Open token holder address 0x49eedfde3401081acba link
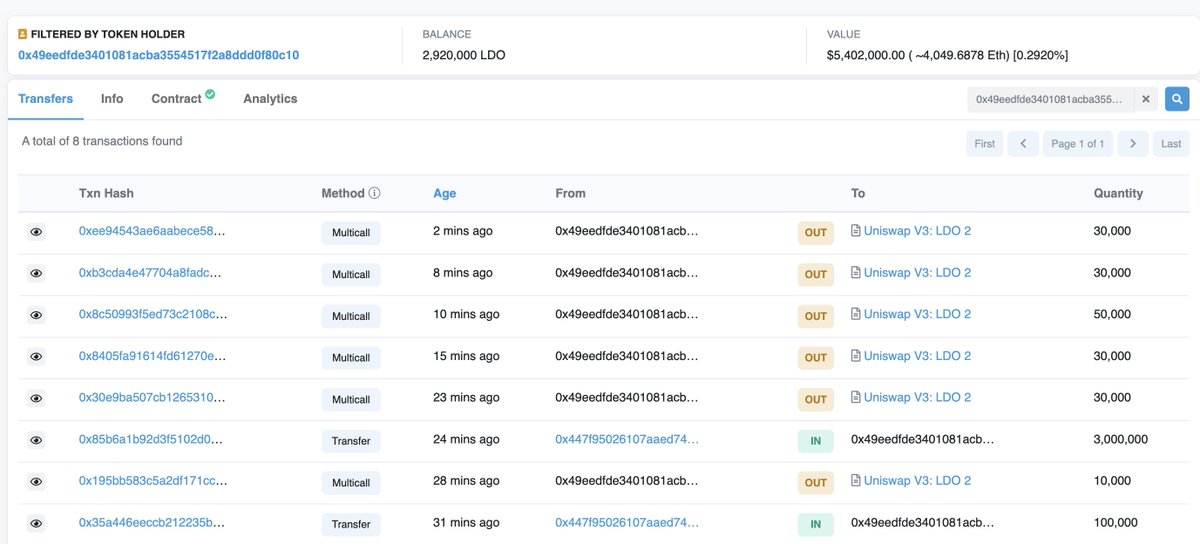 [158, 55]
